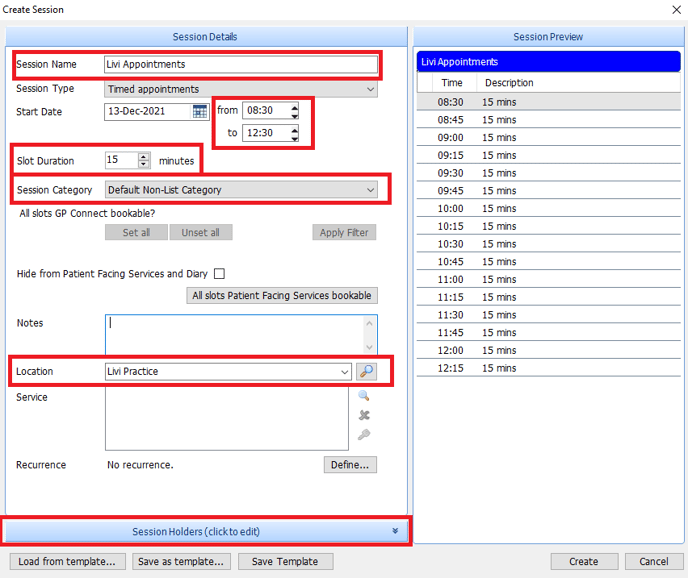Increase the 'from' start time with up arrow

coord(294,107)
